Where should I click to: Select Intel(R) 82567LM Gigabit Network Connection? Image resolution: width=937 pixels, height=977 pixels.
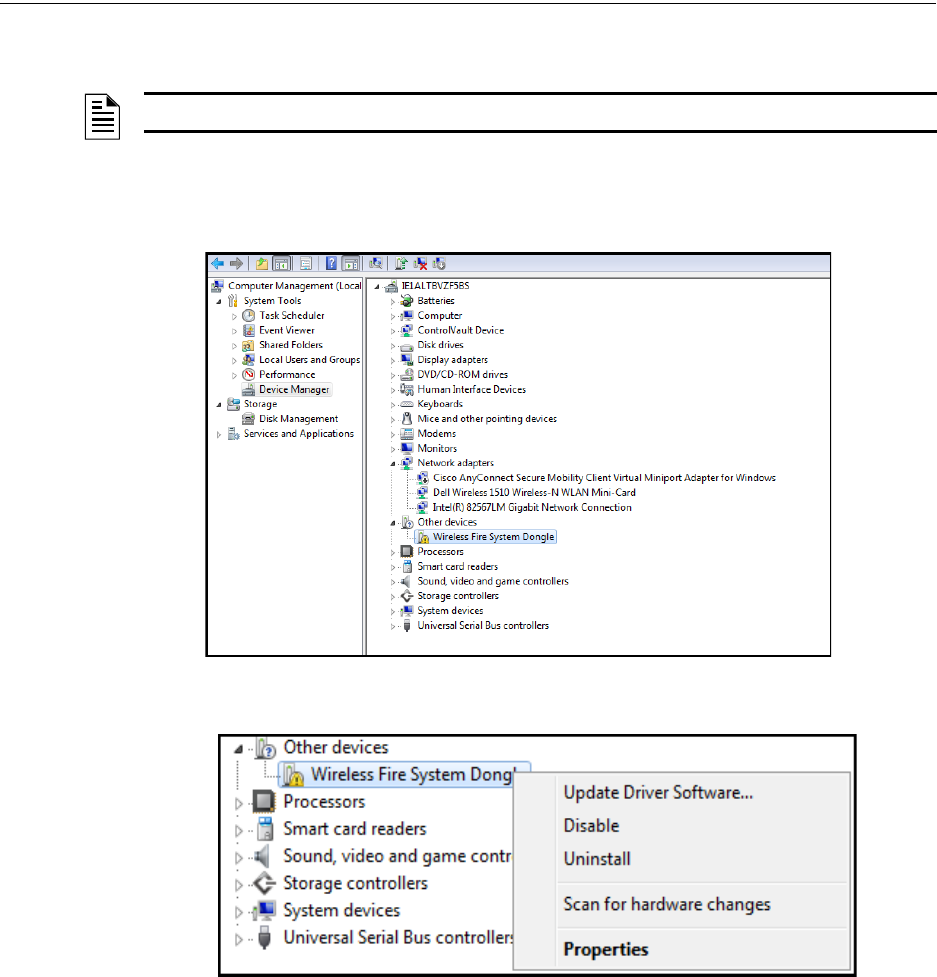532,508
